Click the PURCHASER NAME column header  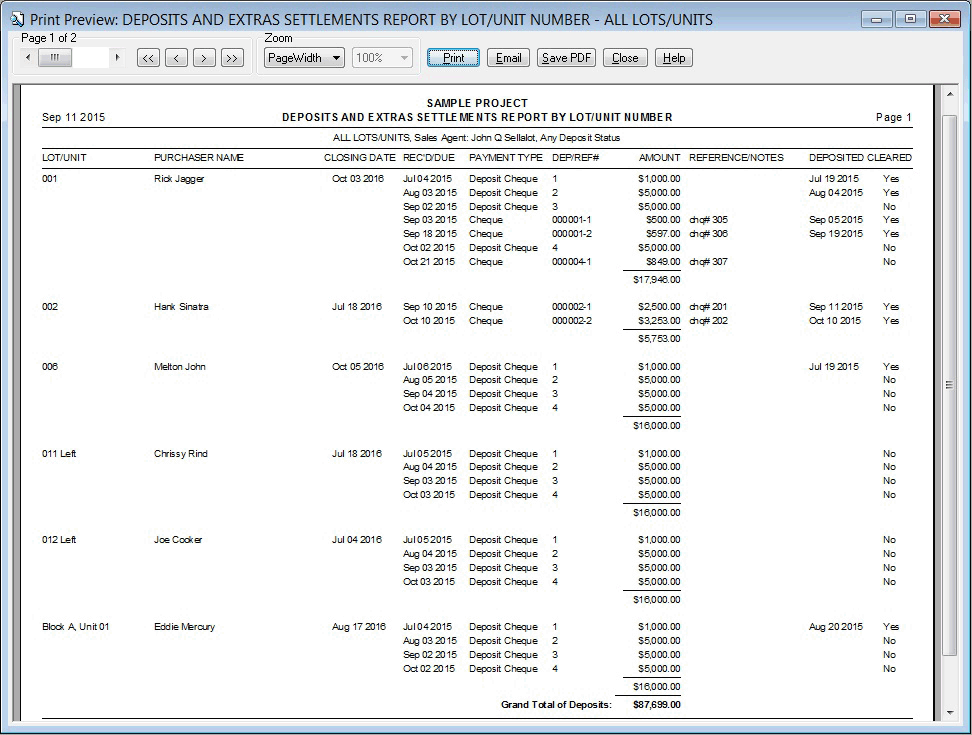(x=199, y=158)
